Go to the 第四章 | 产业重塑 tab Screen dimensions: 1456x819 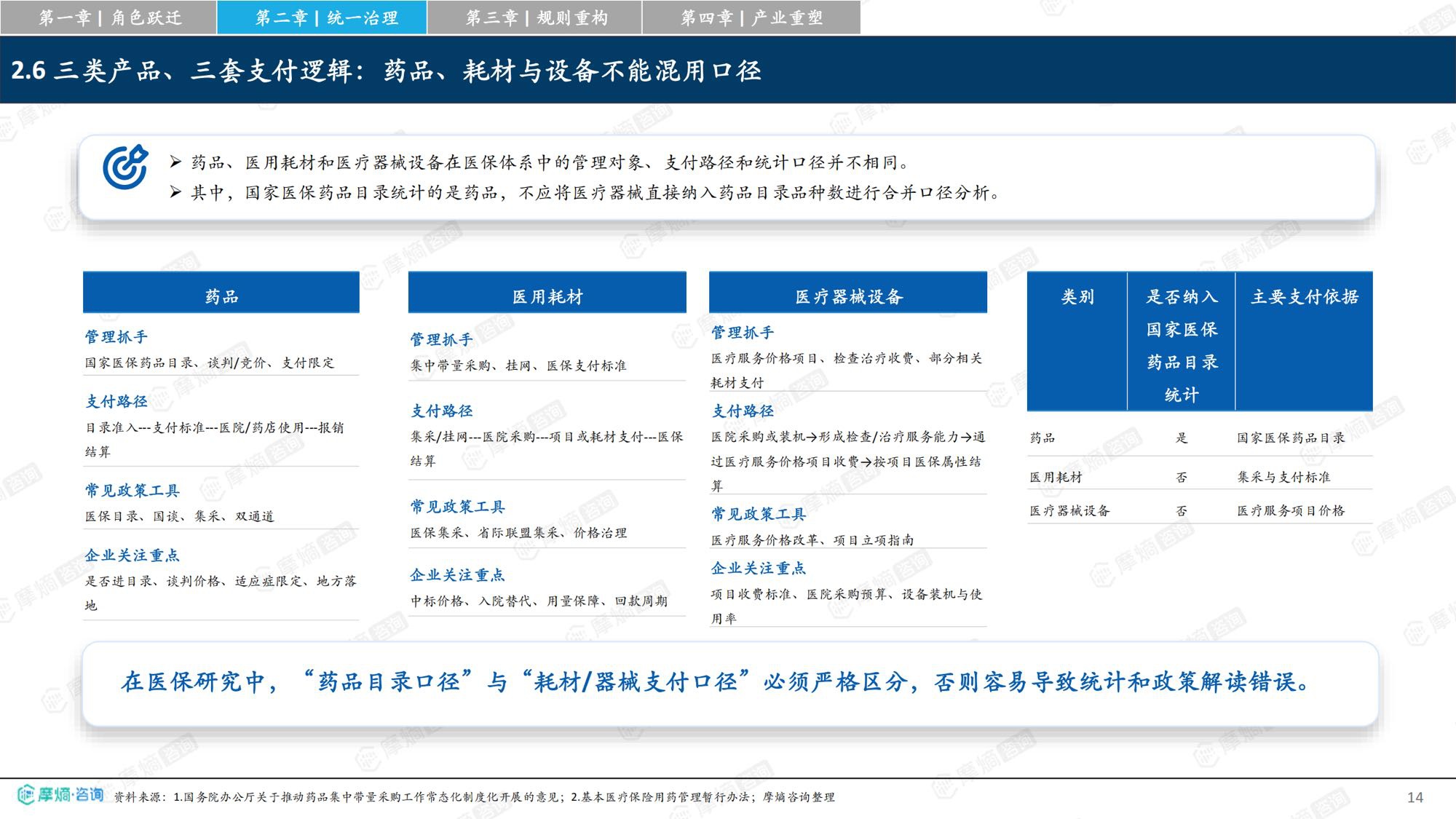pos(751,17)
